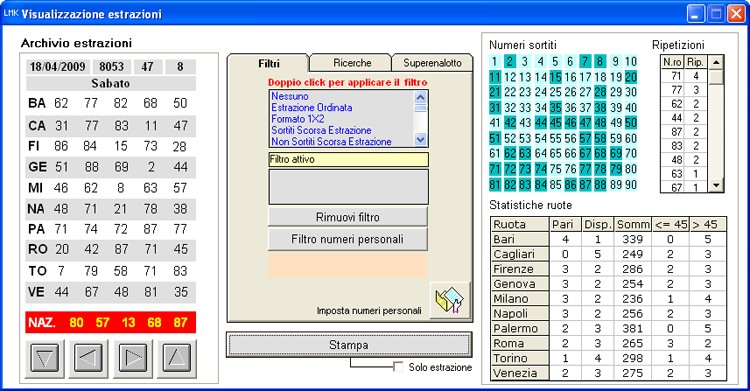Click the right-pointing triangle navigation button
The width and height of the screenshot is (750, 391).
(x=133, y=357)
